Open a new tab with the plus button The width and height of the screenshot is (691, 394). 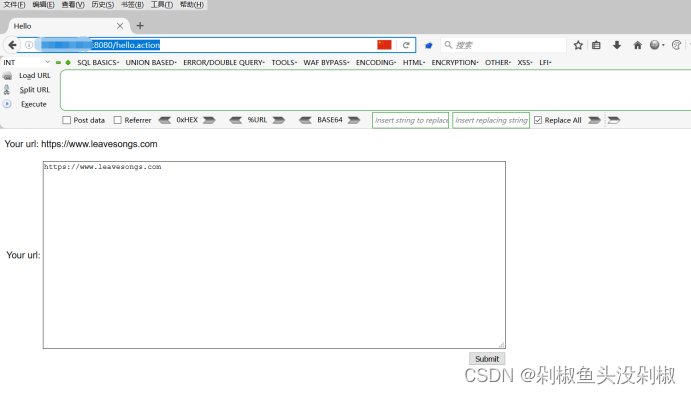[140, 26]
